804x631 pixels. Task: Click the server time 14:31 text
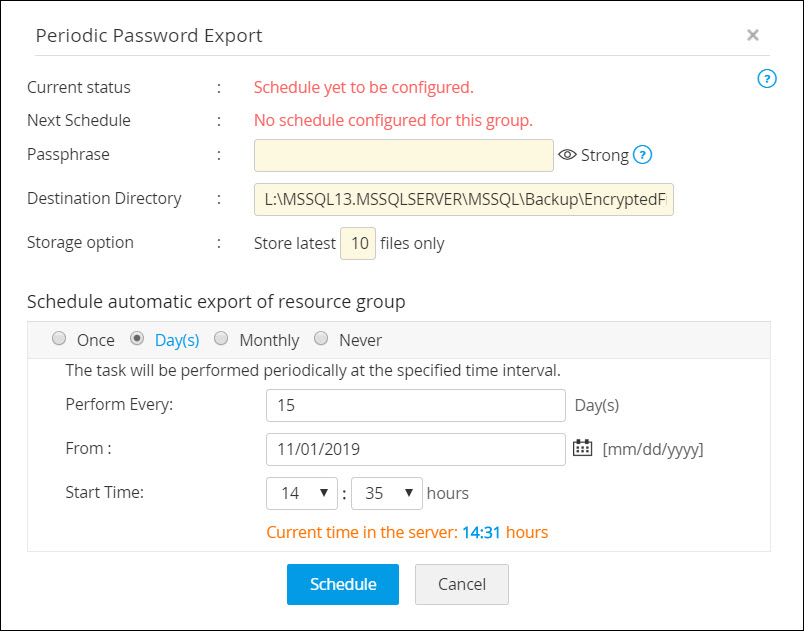pyautogui.click(x=481, y=532)
